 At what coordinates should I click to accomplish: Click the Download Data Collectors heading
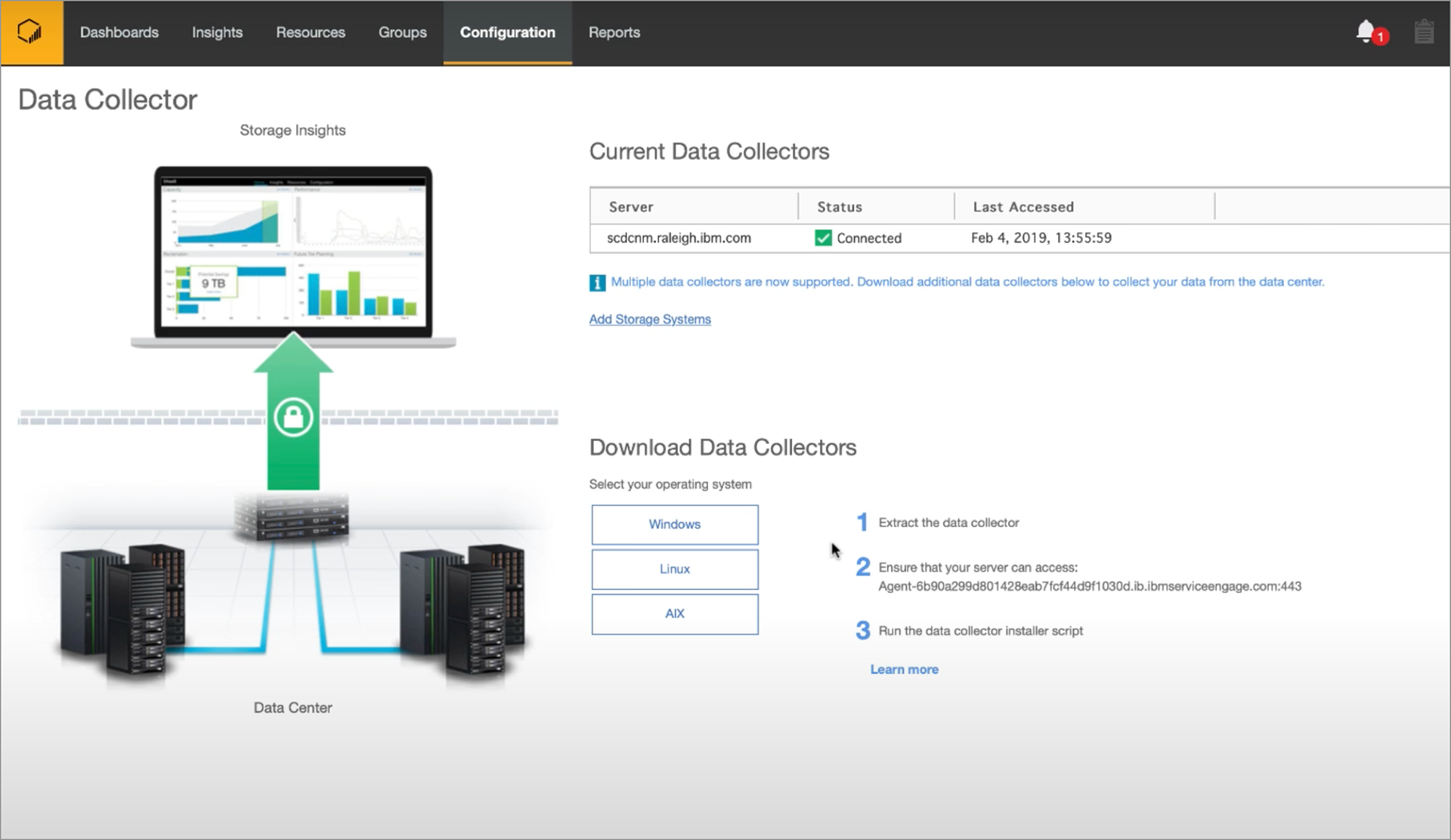pyautogui.click(x=722, y=447)
